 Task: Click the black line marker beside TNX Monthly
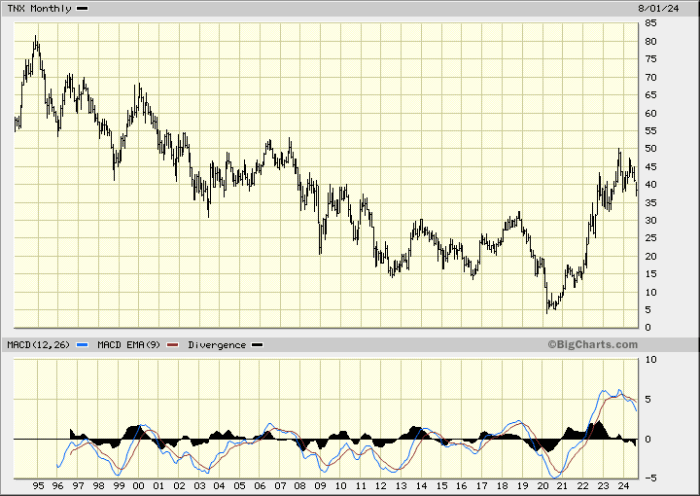pos(81,9)
